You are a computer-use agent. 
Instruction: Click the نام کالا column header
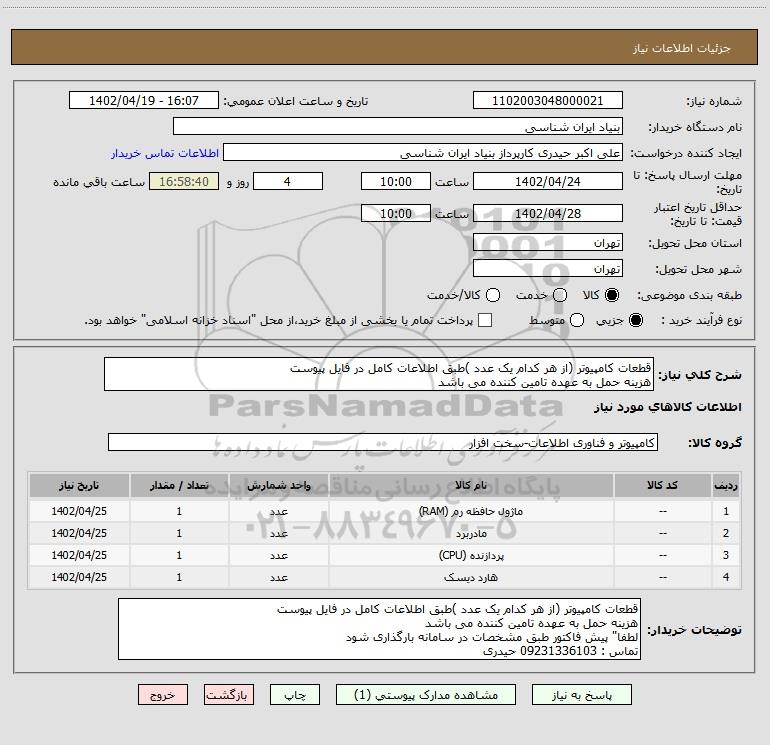(x=471, y=486)
